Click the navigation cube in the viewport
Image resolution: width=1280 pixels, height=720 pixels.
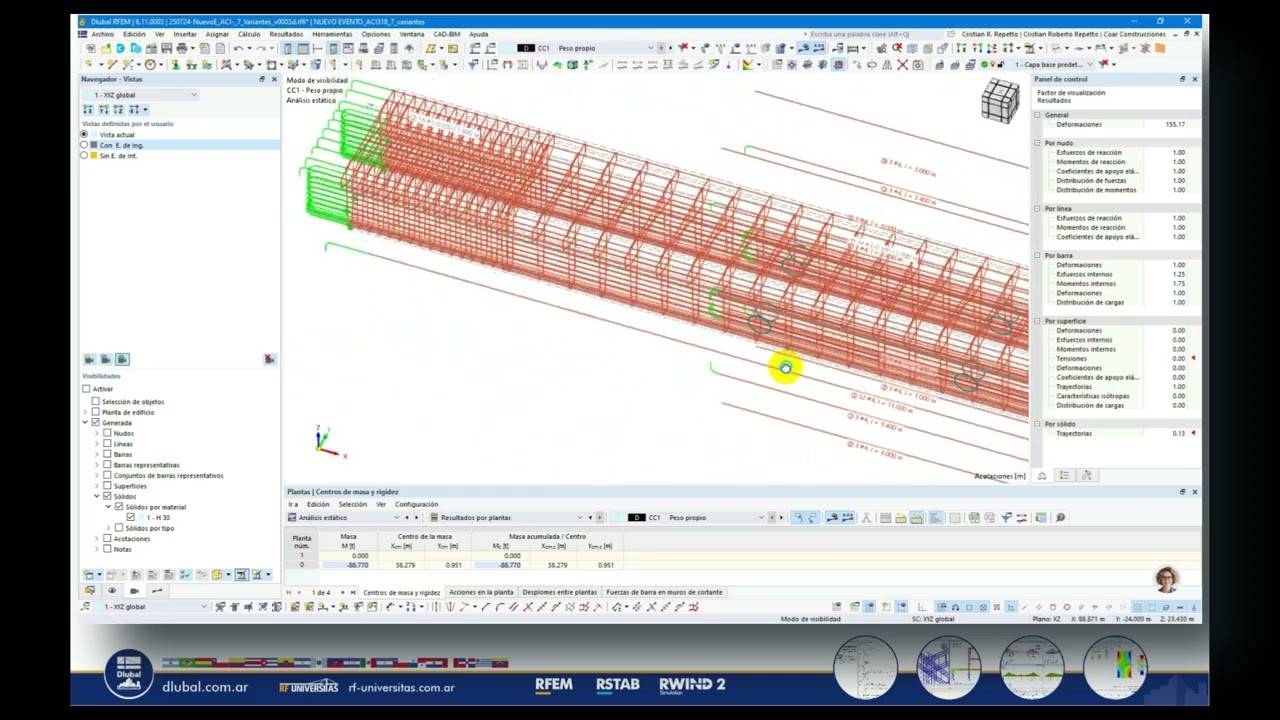1000,102
